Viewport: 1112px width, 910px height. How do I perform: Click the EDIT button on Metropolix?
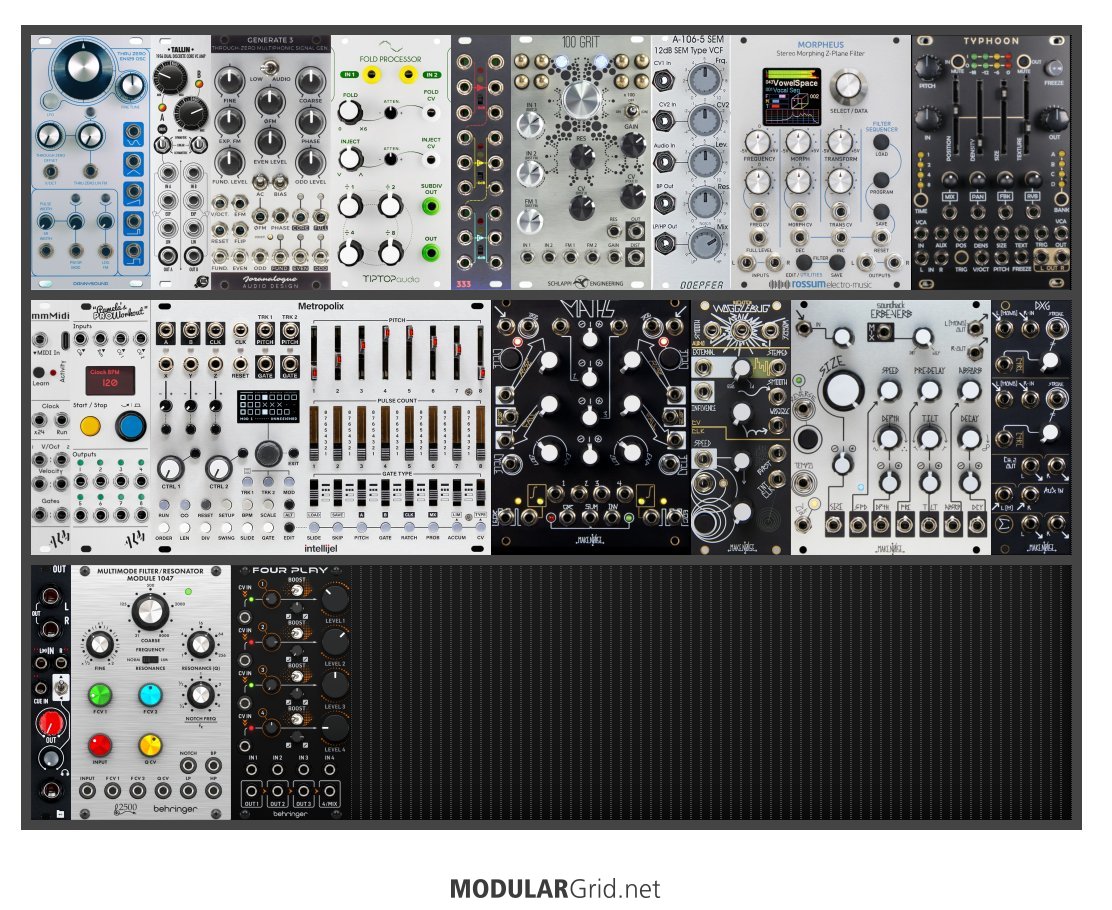coord(289,527)
